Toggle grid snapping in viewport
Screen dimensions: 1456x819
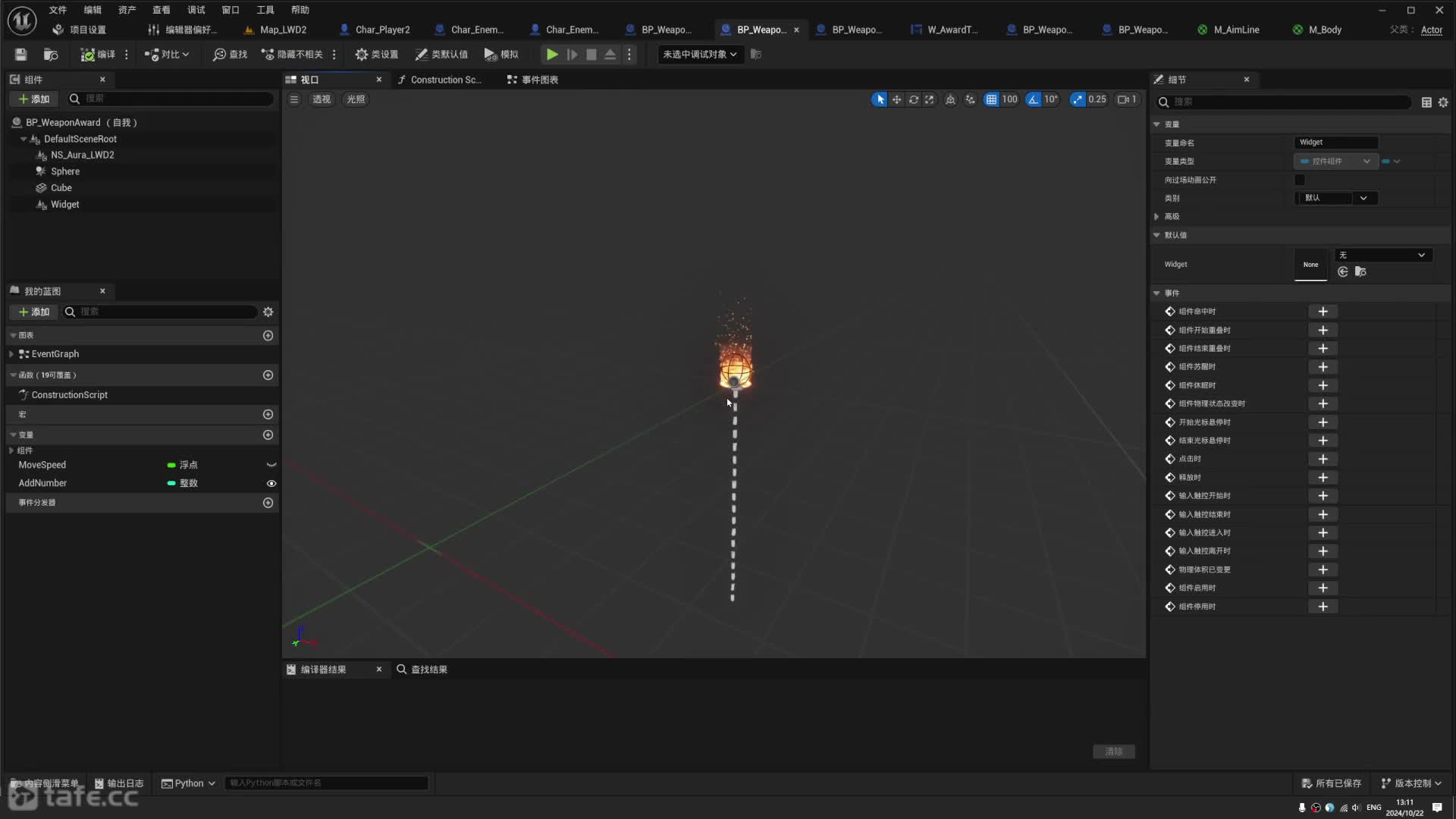[991, 99]
